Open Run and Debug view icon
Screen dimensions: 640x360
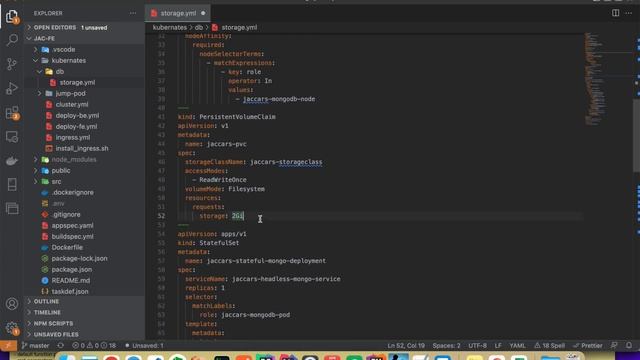(x=12, y=88)
